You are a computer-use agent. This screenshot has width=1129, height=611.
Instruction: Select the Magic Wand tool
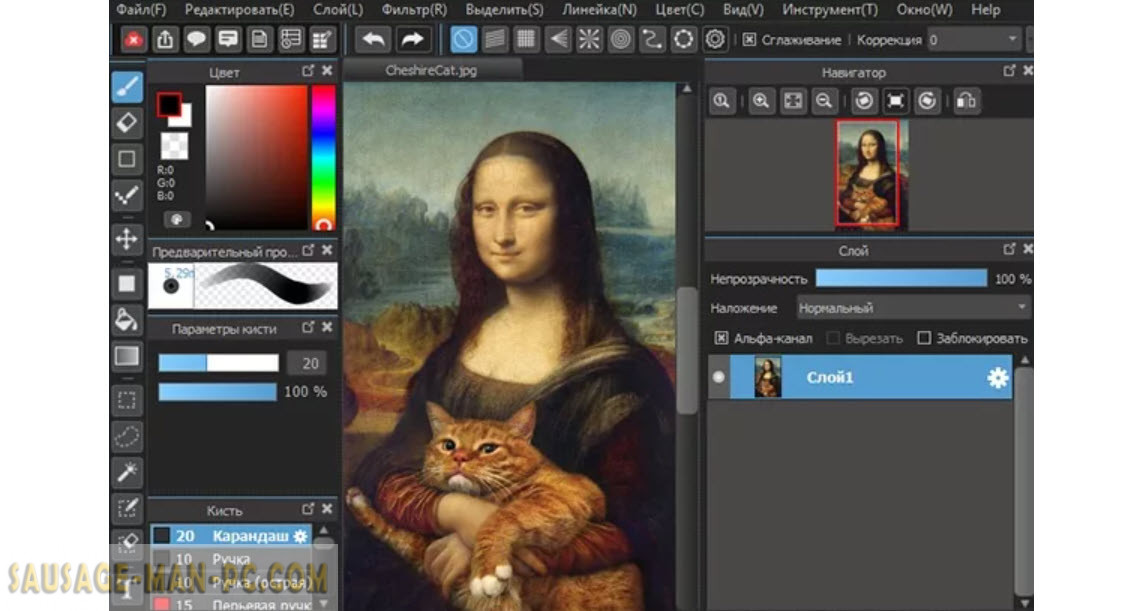tap(127, 472)
